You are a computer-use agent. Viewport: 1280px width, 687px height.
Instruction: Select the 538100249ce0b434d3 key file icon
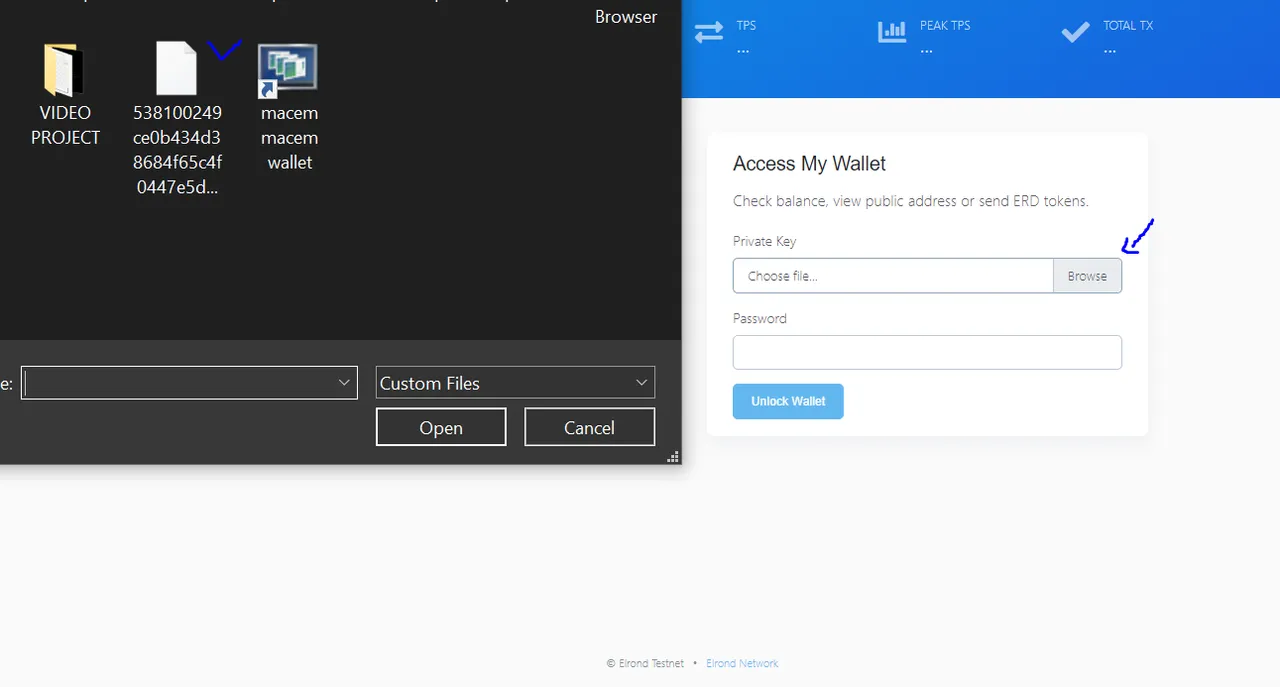177,69
